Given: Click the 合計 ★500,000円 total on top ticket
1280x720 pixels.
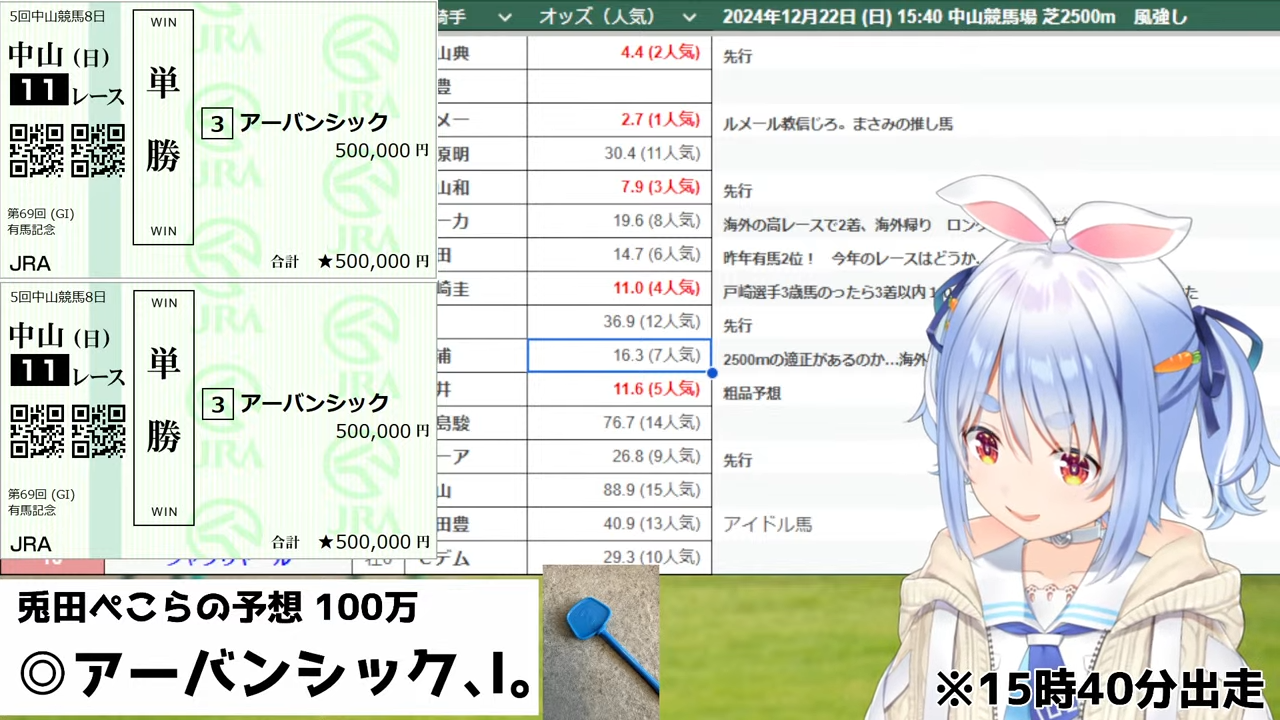Looking at the screenshot, I should (x=350, y=262).
